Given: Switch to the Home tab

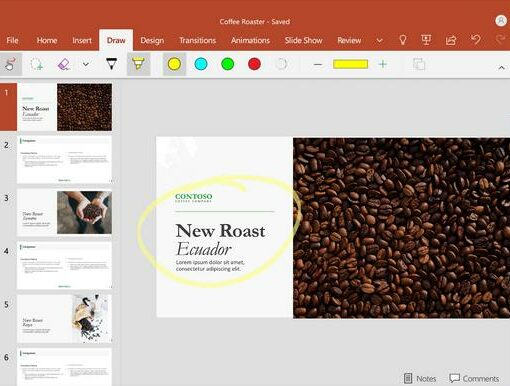Looking at the screenshot, I should click(x=47, y=40).
